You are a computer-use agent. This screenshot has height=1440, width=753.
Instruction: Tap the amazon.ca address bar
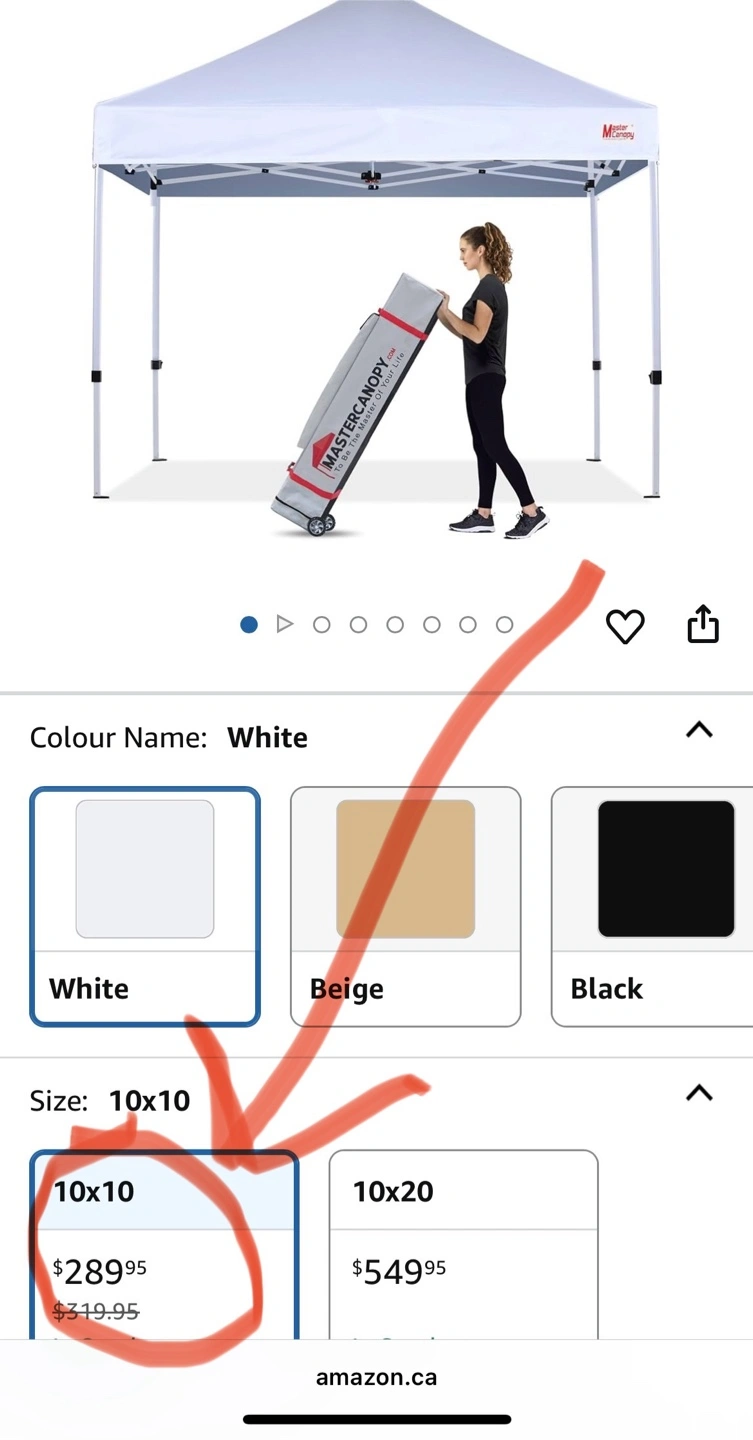click(x=376, y=1377)
